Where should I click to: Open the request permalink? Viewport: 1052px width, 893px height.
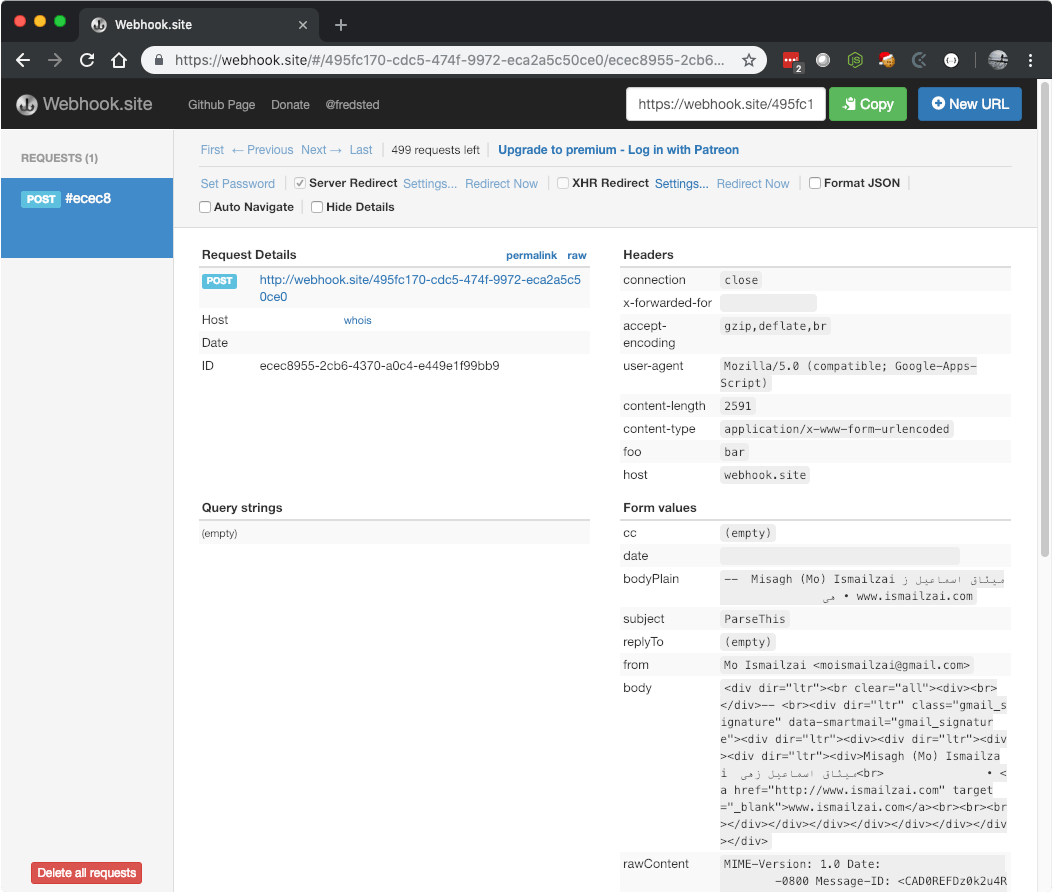[x=531, y=256]
